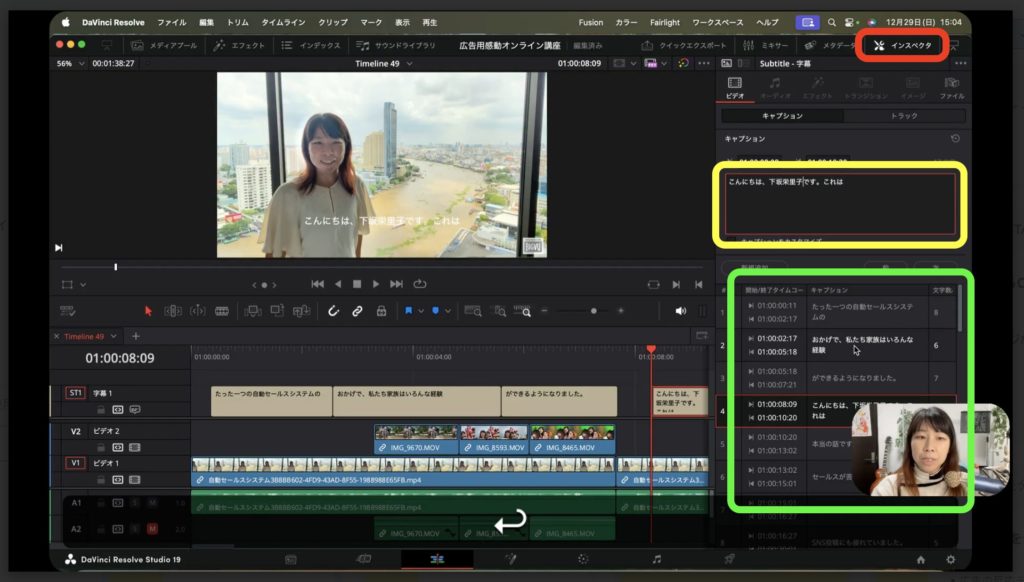Switch to the トラック tab in inspector
Image resolution: width=1024 pixels, height=582 pixels.
pos(903,116)
